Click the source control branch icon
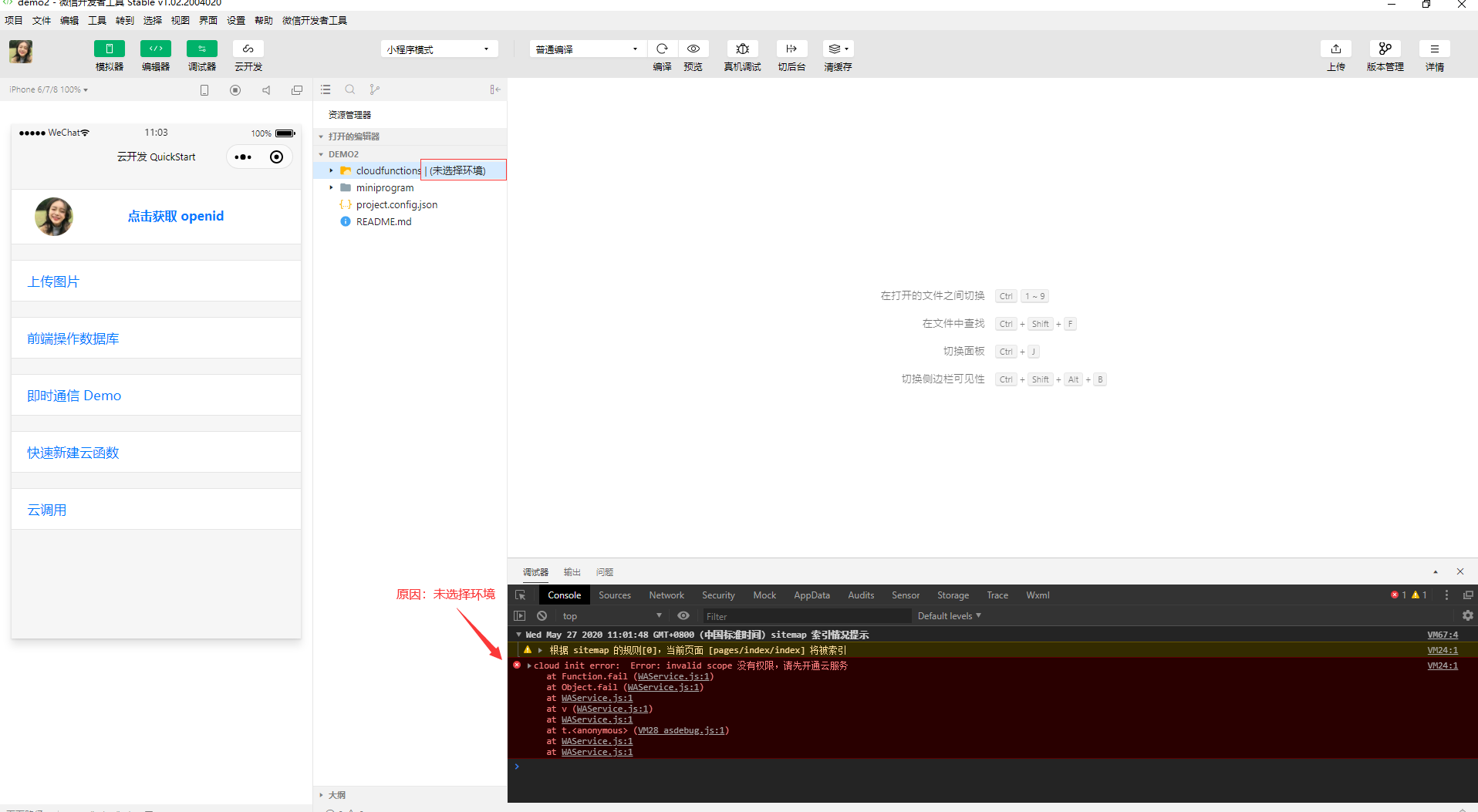This screenshot has height=812, width=1478. [375, 89]
